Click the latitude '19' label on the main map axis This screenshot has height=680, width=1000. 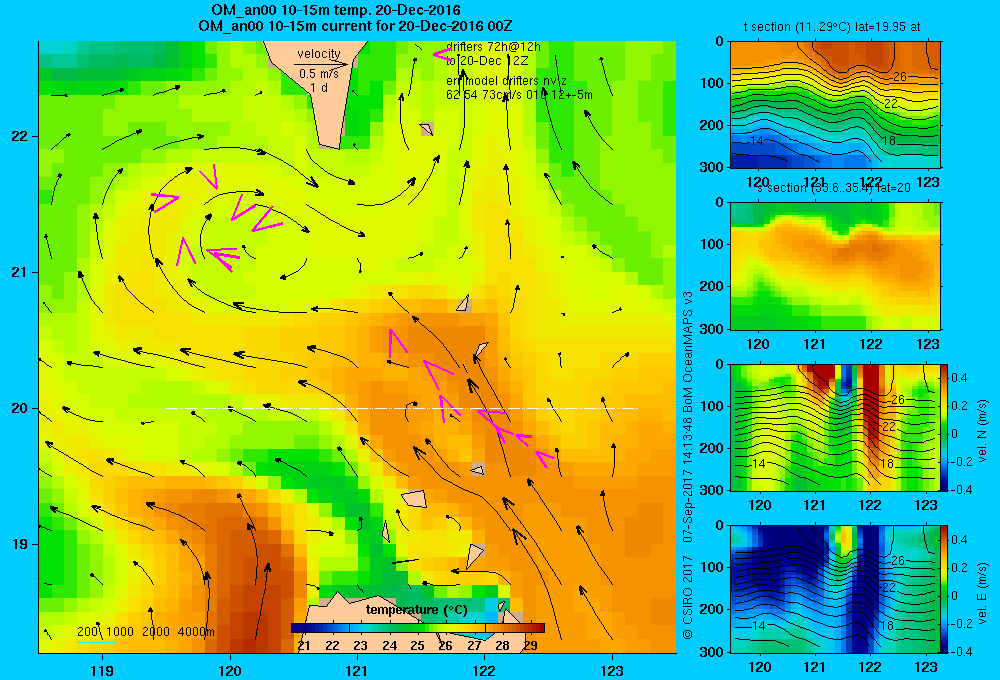pyautogui.click(x=20, y=544)
